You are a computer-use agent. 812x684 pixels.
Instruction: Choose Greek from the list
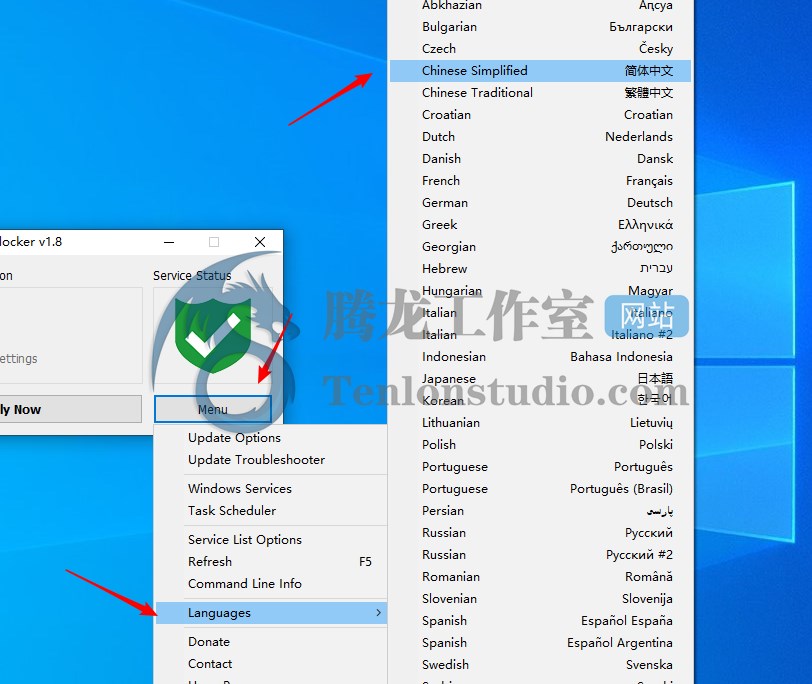click(540, 225)
